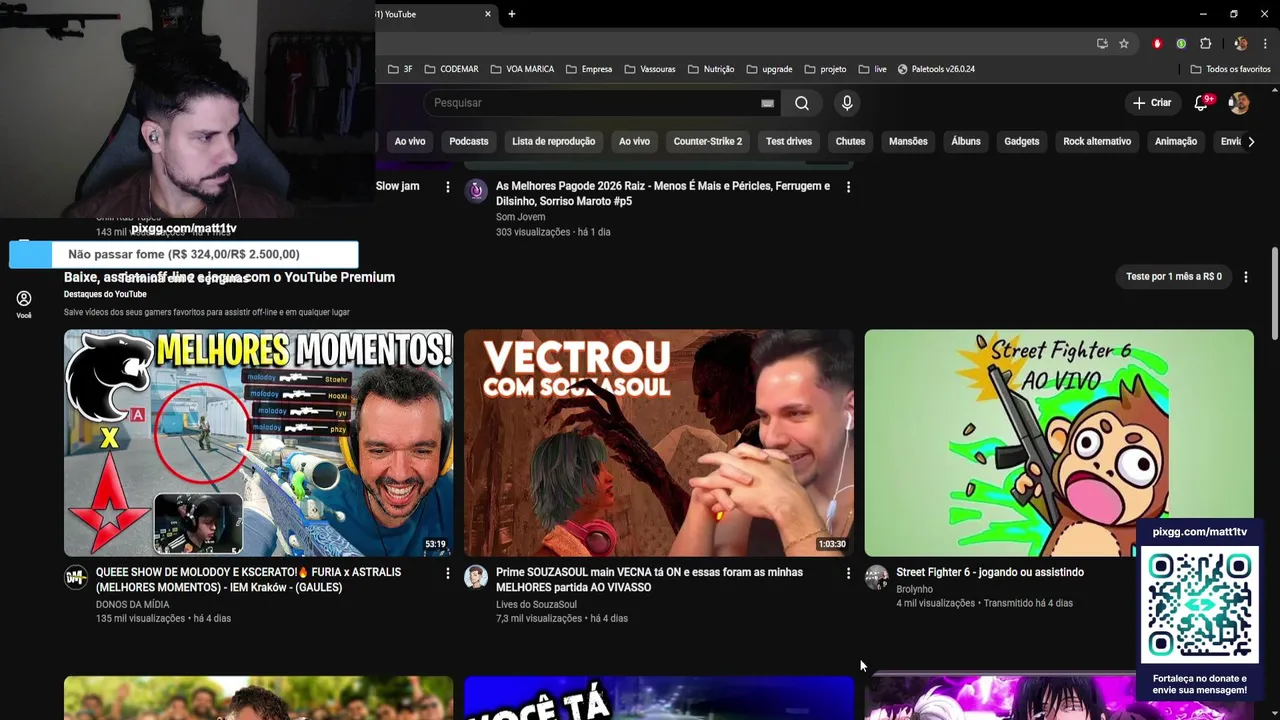Open Chrome extensions puzzle icon
This screenshot has width=1280, height=720.
(x=1205, y=44)
